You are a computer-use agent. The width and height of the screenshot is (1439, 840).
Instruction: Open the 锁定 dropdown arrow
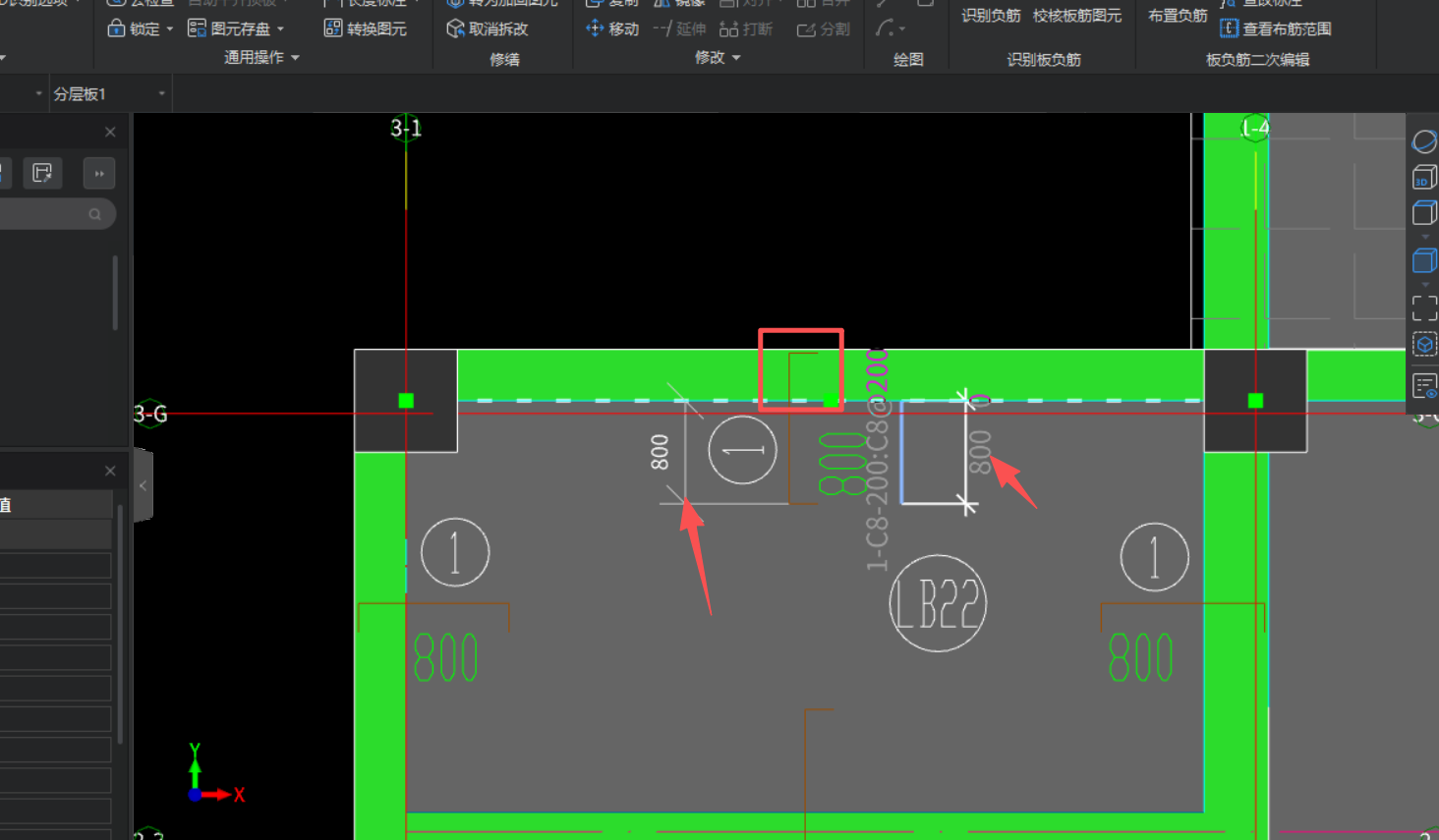point(170,29)
